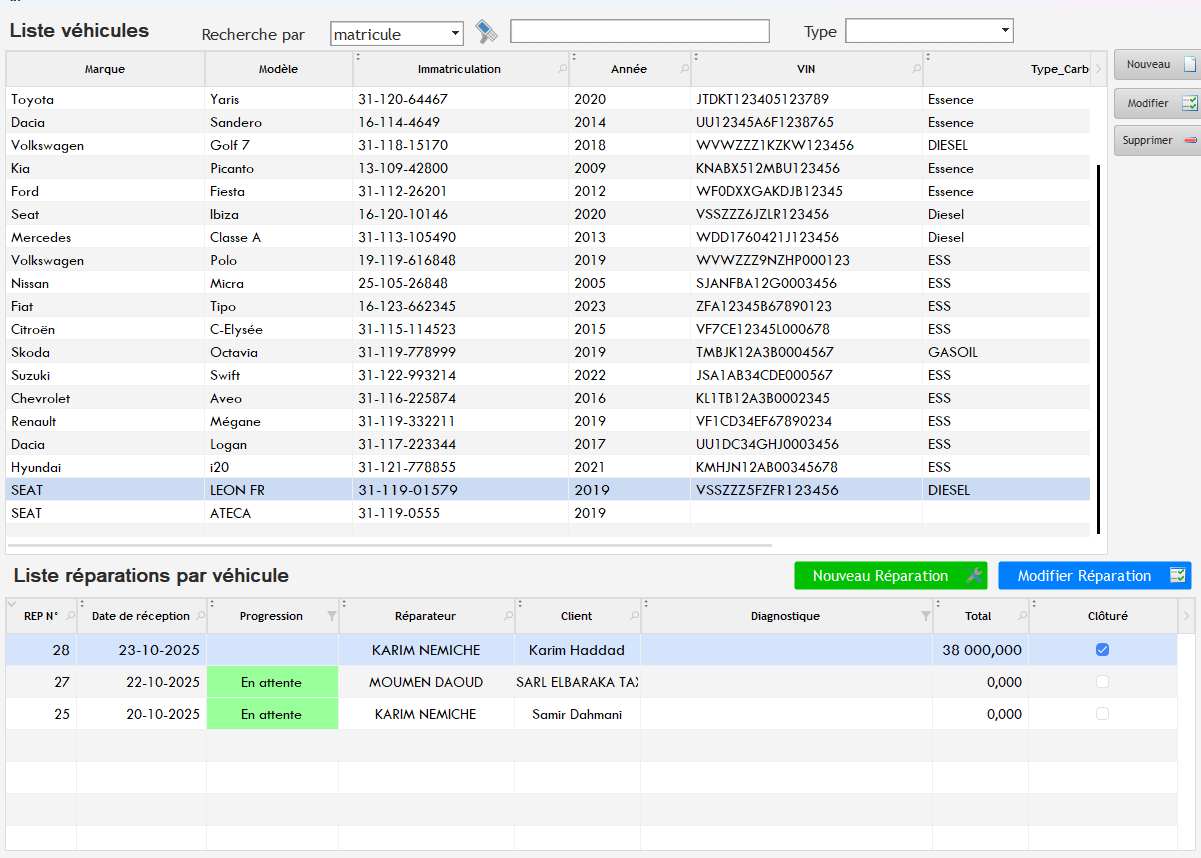
Task: Check the Clôturé box for repair 27
Action: coord(1102,682)
